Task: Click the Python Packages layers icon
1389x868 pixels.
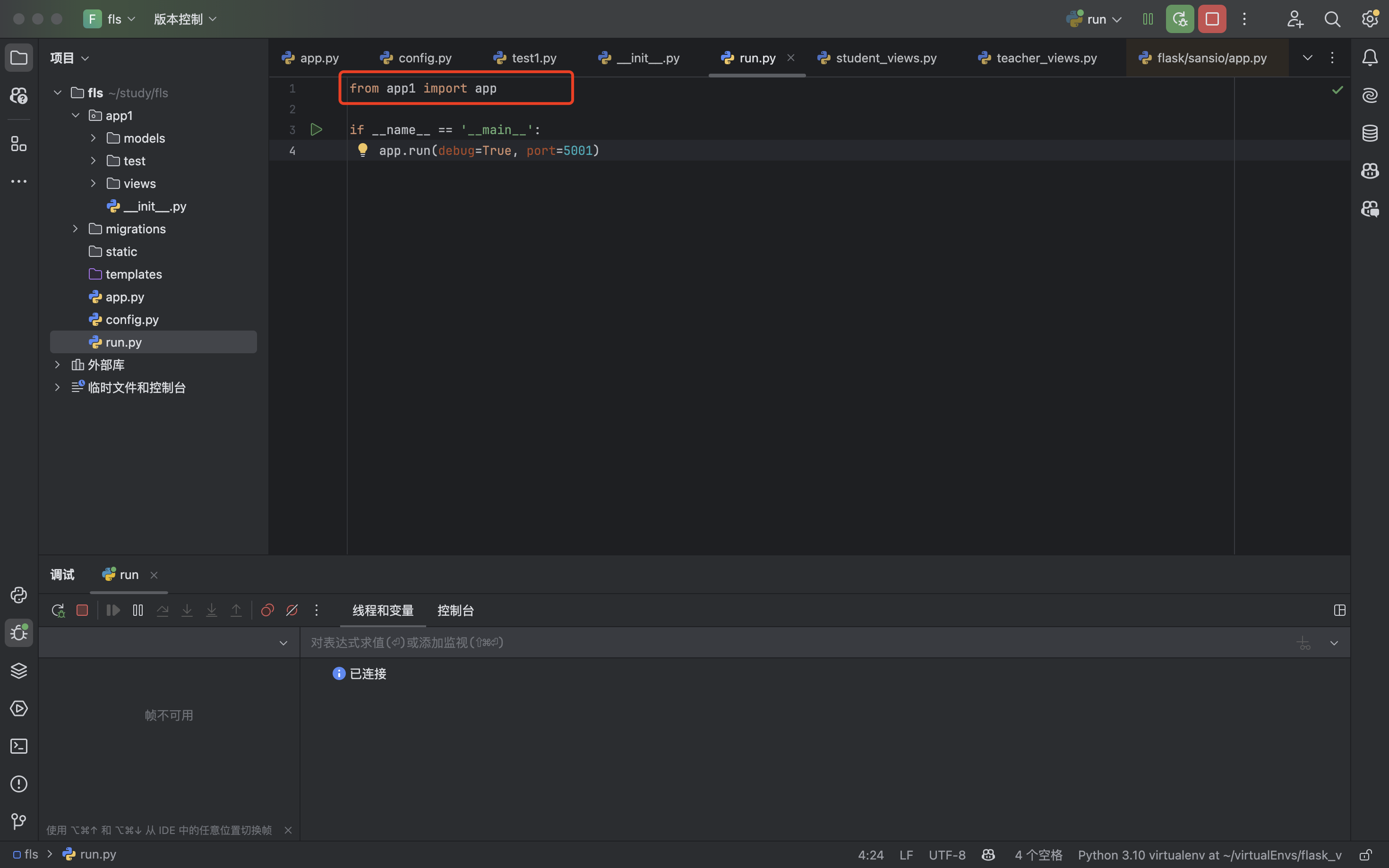Action: (19, 671)
